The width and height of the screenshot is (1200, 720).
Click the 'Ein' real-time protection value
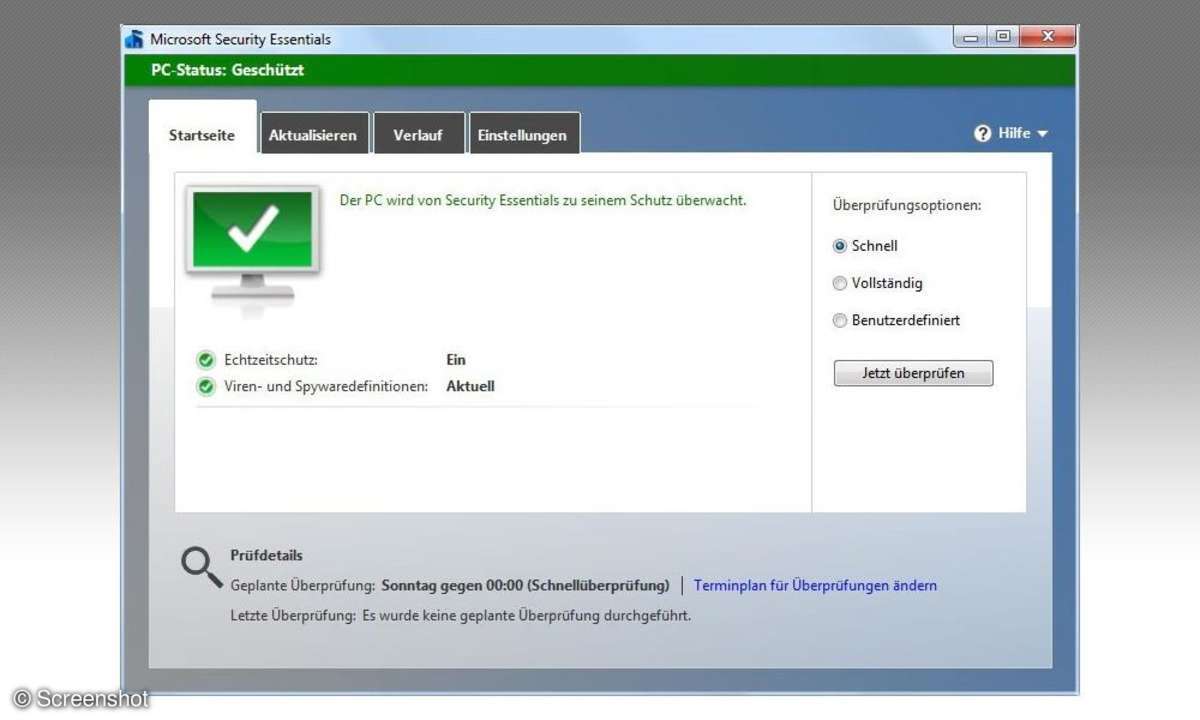point(456,360)
